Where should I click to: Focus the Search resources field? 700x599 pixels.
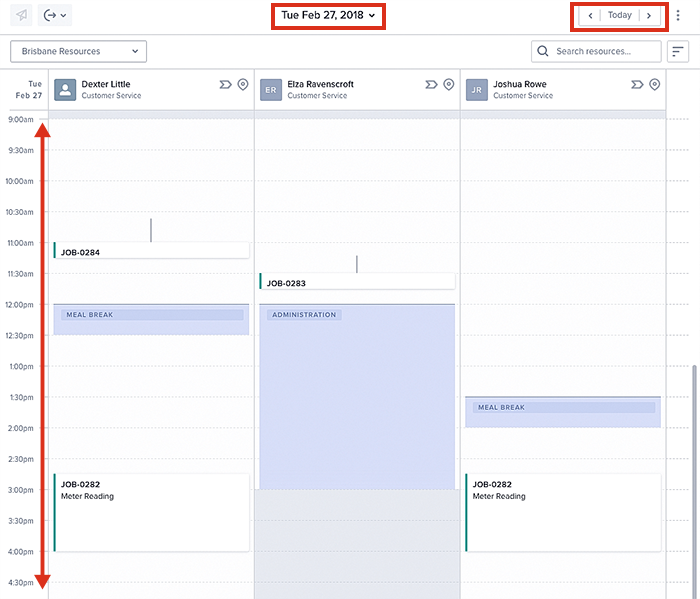point(596,51)
